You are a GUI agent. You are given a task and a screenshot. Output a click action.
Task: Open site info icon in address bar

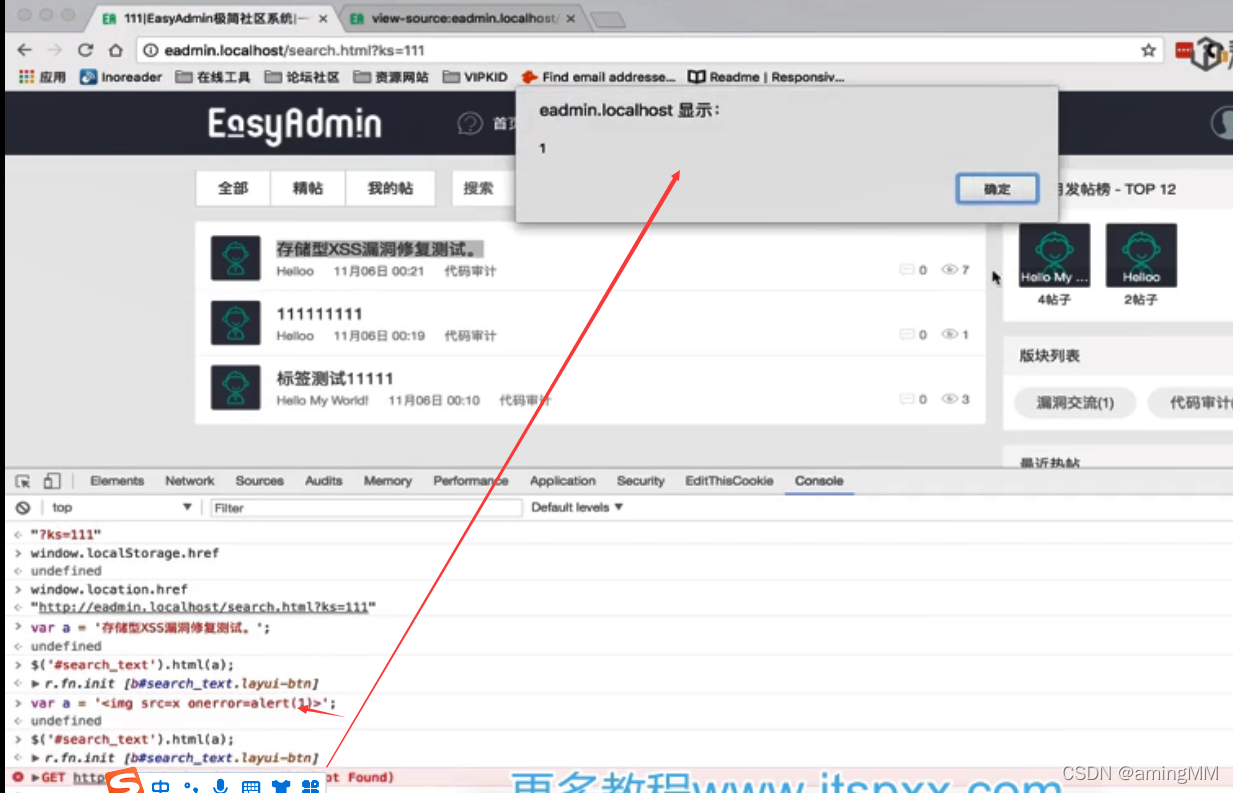click(x=150, y=50)
